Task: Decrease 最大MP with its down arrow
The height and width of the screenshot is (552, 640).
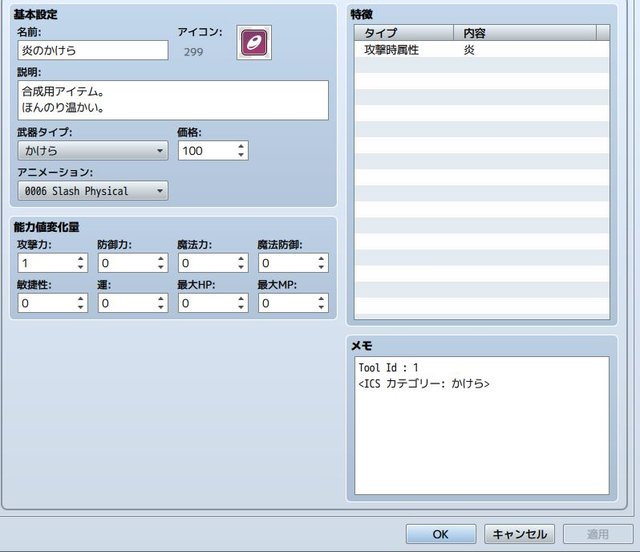Action: 322,307
